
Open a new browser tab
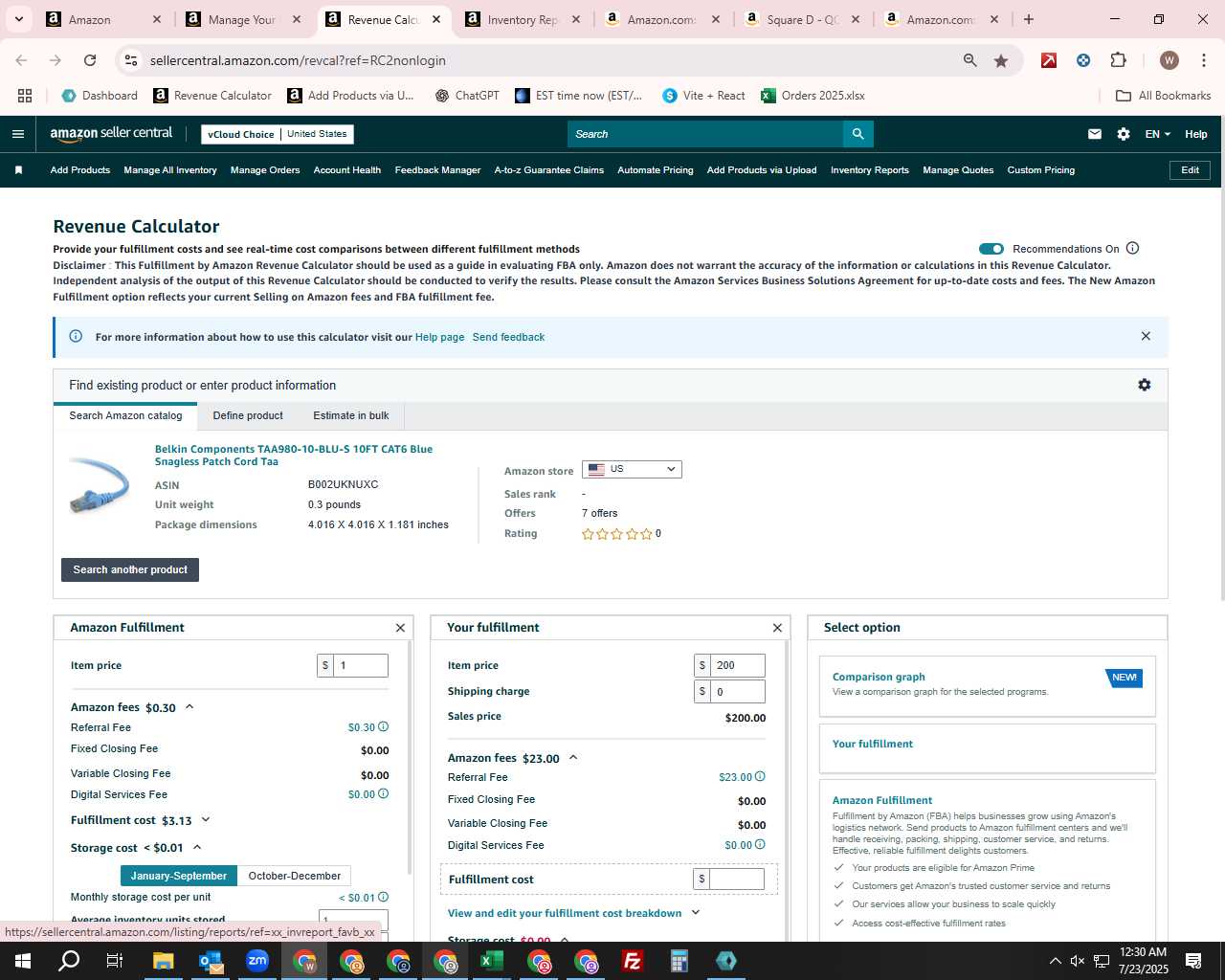tap(1029, 19)
